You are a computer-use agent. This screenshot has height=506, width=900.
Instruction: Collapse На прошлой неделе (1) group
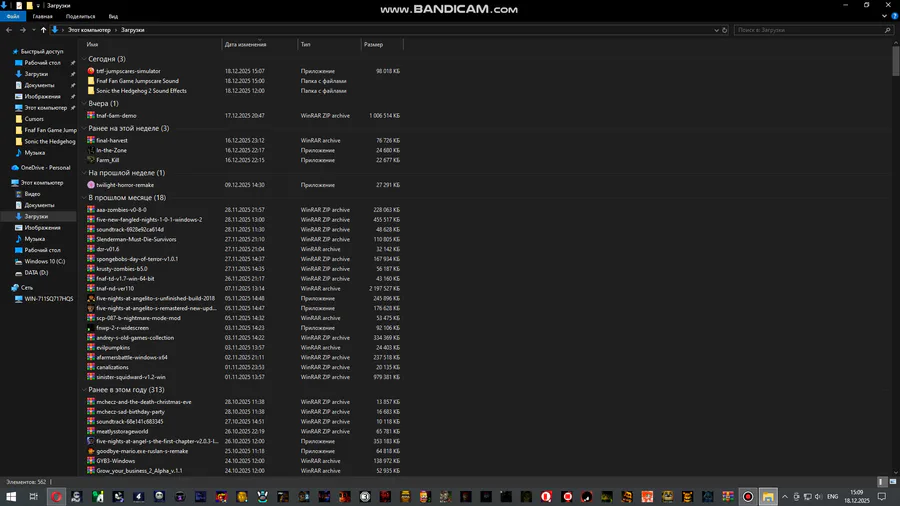pos(84,173)
